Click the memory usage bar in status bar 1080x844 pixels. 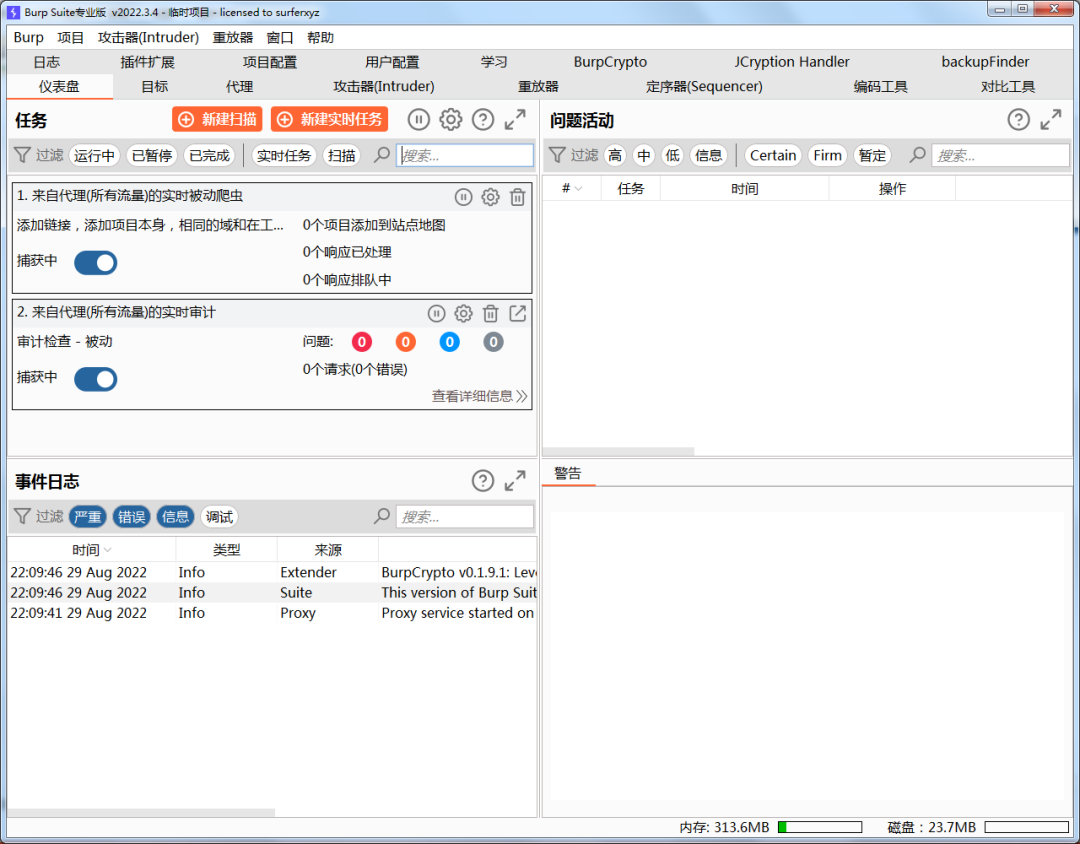pos(820,827)
